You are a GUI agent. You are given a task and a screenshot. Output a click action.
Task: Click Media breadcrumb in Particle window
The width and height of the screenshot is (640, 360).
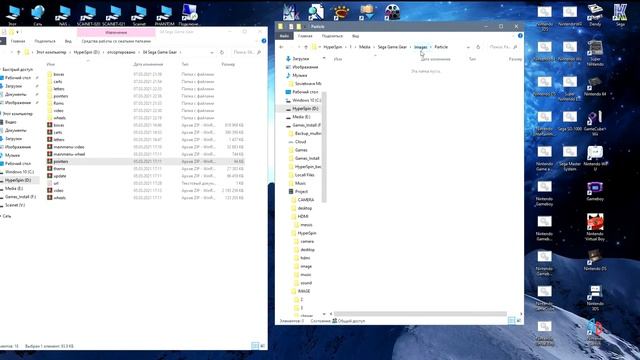pos(364,47)
